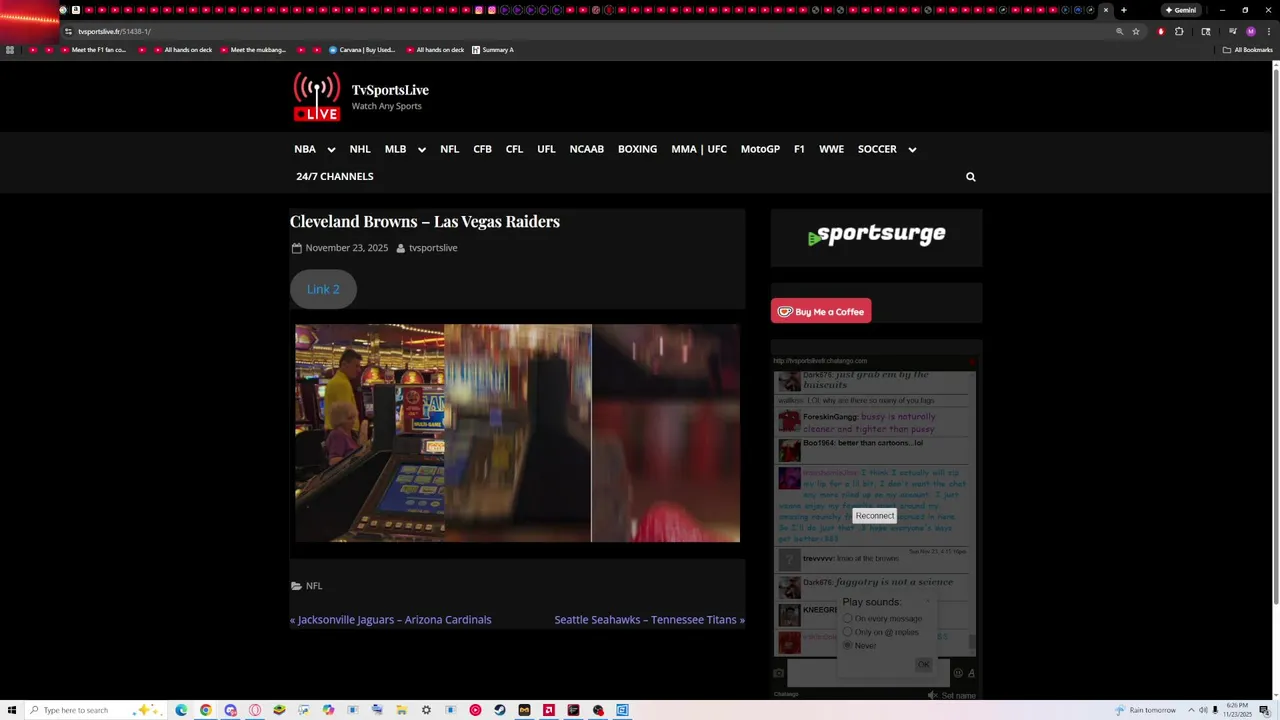Open the site search magnifier icon

970,177
